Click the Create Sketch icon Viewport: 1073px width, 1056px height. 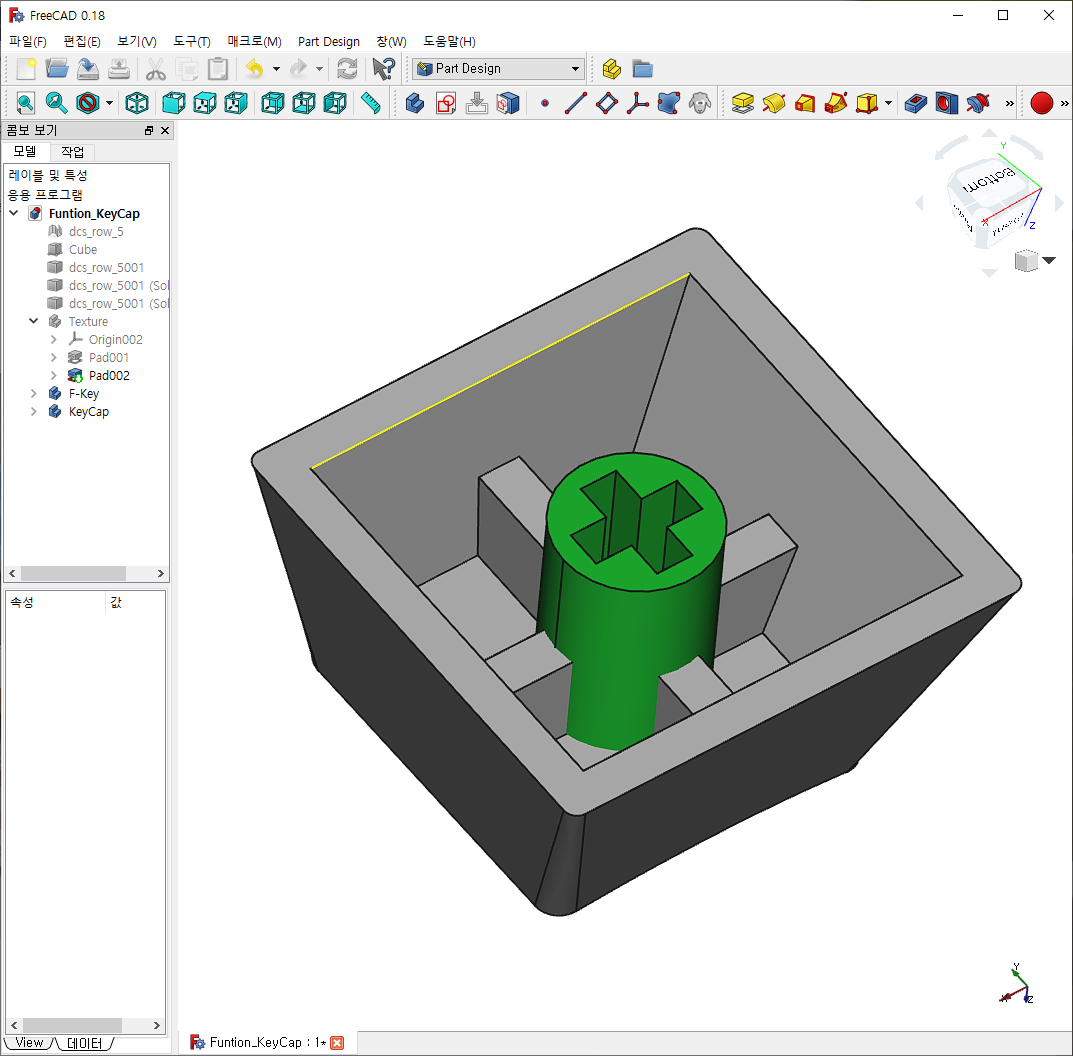445,103
